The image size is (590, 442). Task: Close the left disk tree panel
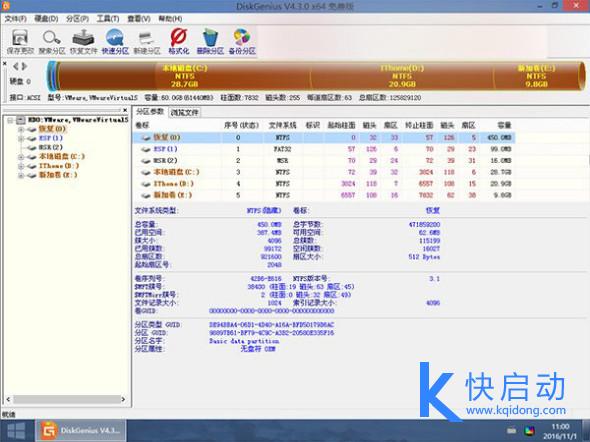125,110
